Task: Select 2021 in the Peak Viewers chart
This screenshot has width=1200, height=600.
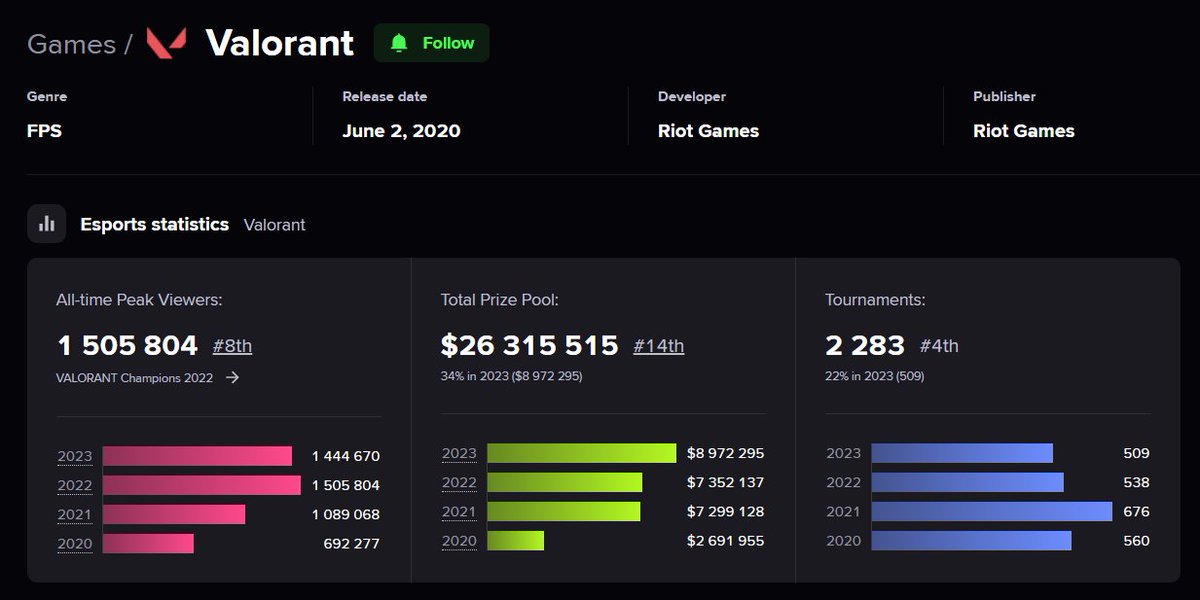Action: pos(74,515)
